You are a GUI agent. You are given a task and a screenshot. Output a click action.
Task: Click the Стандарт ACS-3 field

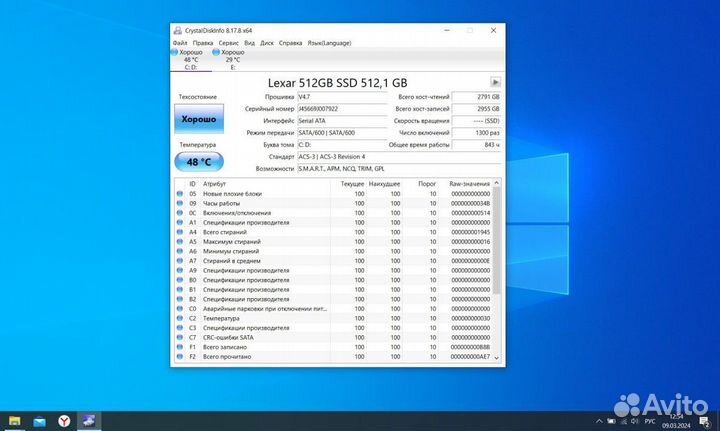399,157
